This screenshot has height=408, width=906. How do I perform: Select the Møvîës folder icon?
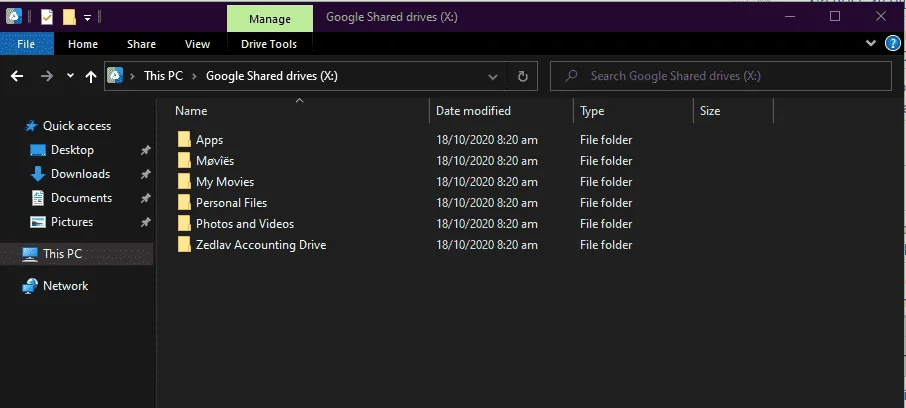coord(184,160)
